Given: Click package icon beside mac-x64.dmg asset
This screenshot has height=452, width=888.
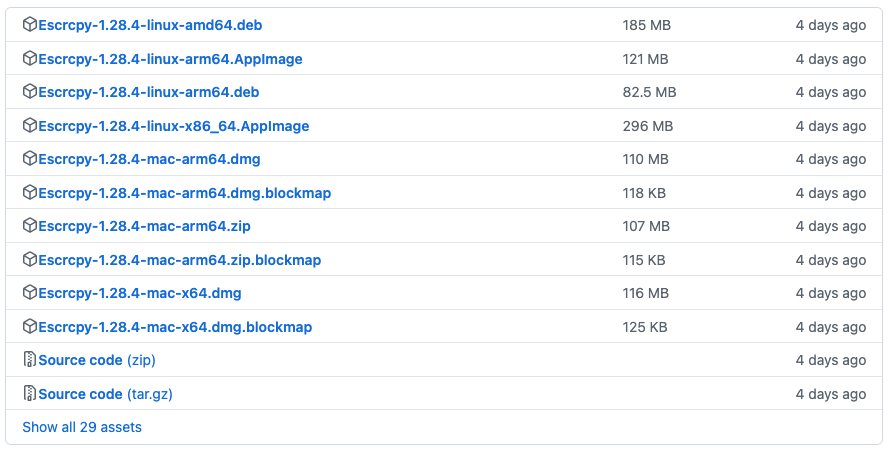Looking at the screenshot, I should [x=30, y=293].
